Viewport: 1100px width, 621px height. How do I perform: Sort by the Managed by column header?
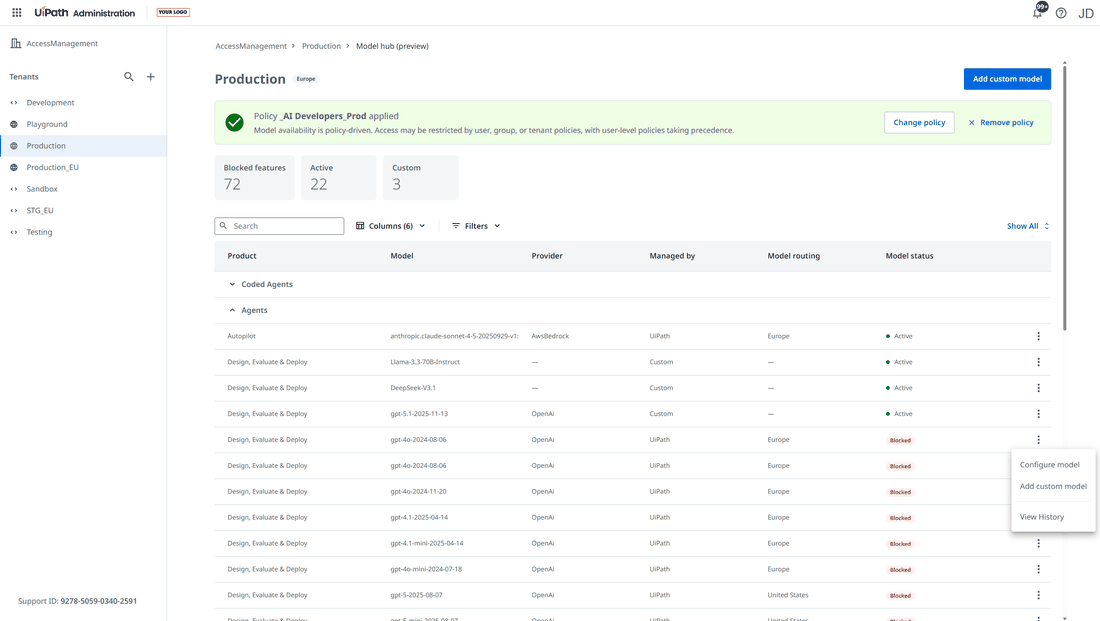pos(672,256)
